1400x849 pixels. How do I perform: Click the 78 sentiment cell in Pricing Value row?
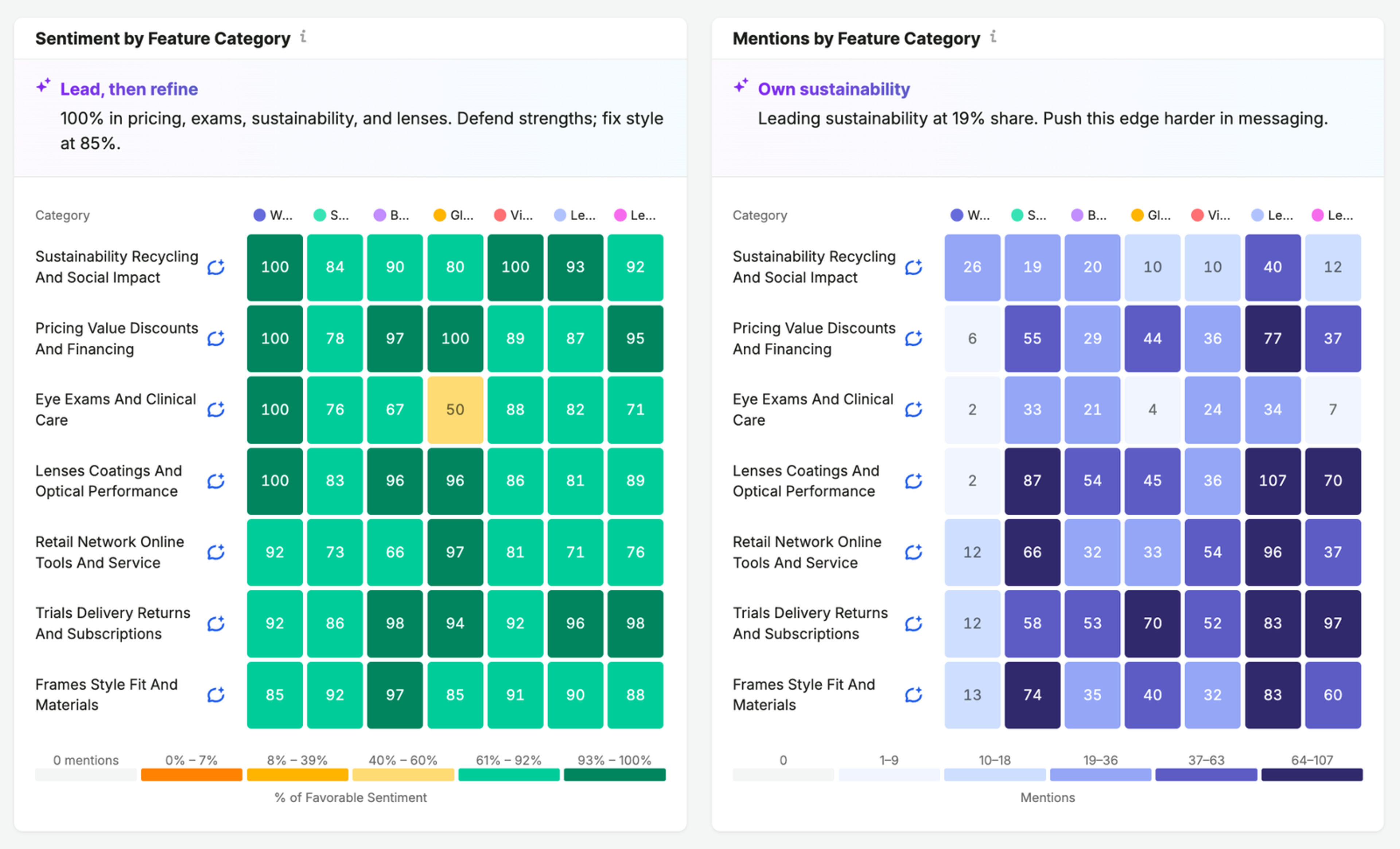click(x=335, y=339)
